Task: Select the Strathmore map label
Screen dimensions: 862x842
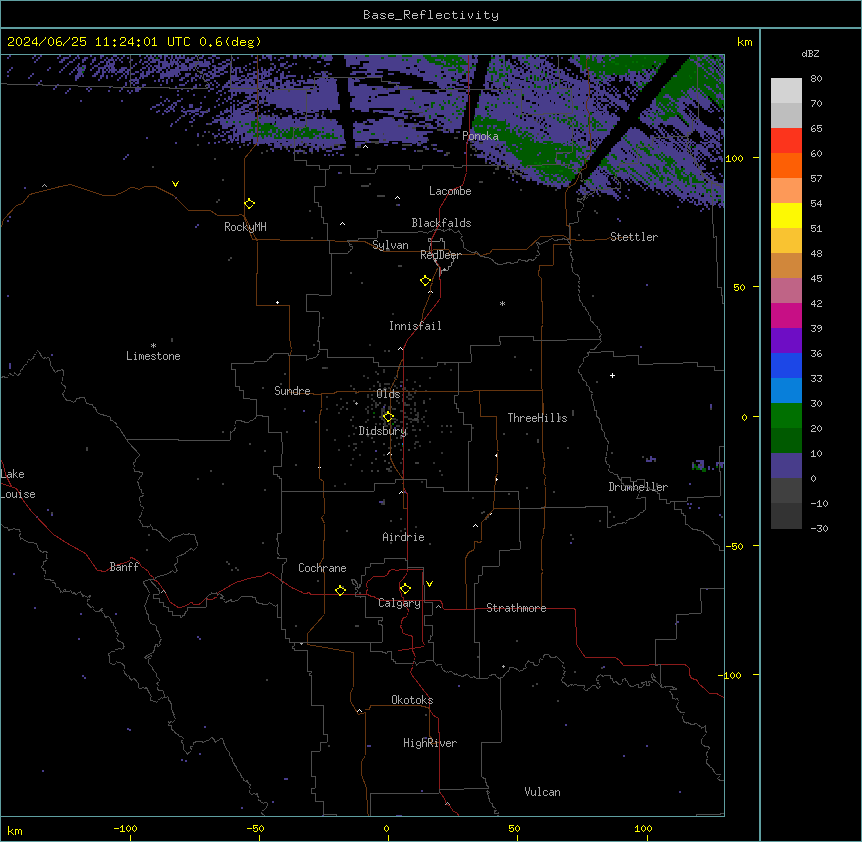Action: 516,608
